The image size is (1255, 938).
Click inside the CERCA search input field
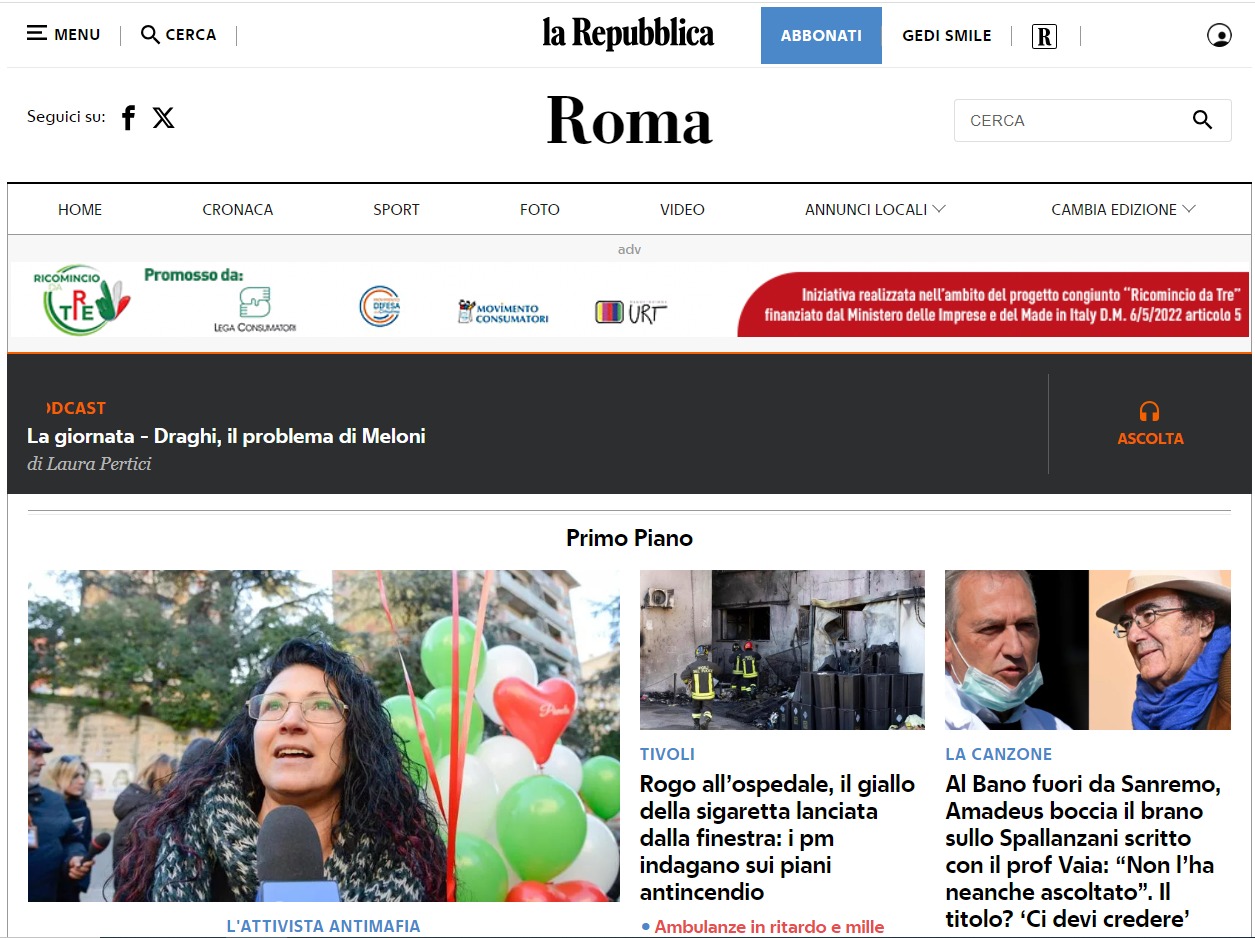point(1071,120)
